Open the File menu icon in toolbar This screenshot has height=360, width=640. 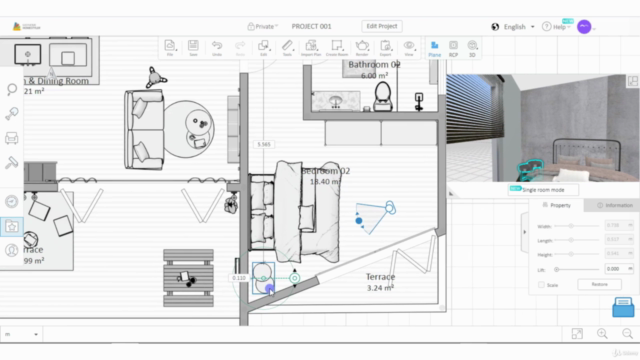[170, 48]
